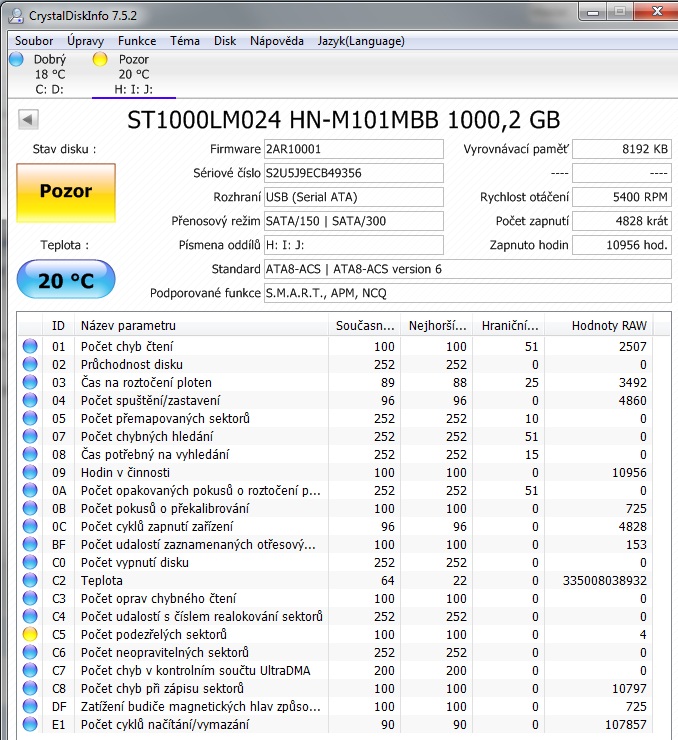The height and width of the screenshot is (740, 678).
Task: Click the blue Dobrý disk status icon
Action: 16,59
